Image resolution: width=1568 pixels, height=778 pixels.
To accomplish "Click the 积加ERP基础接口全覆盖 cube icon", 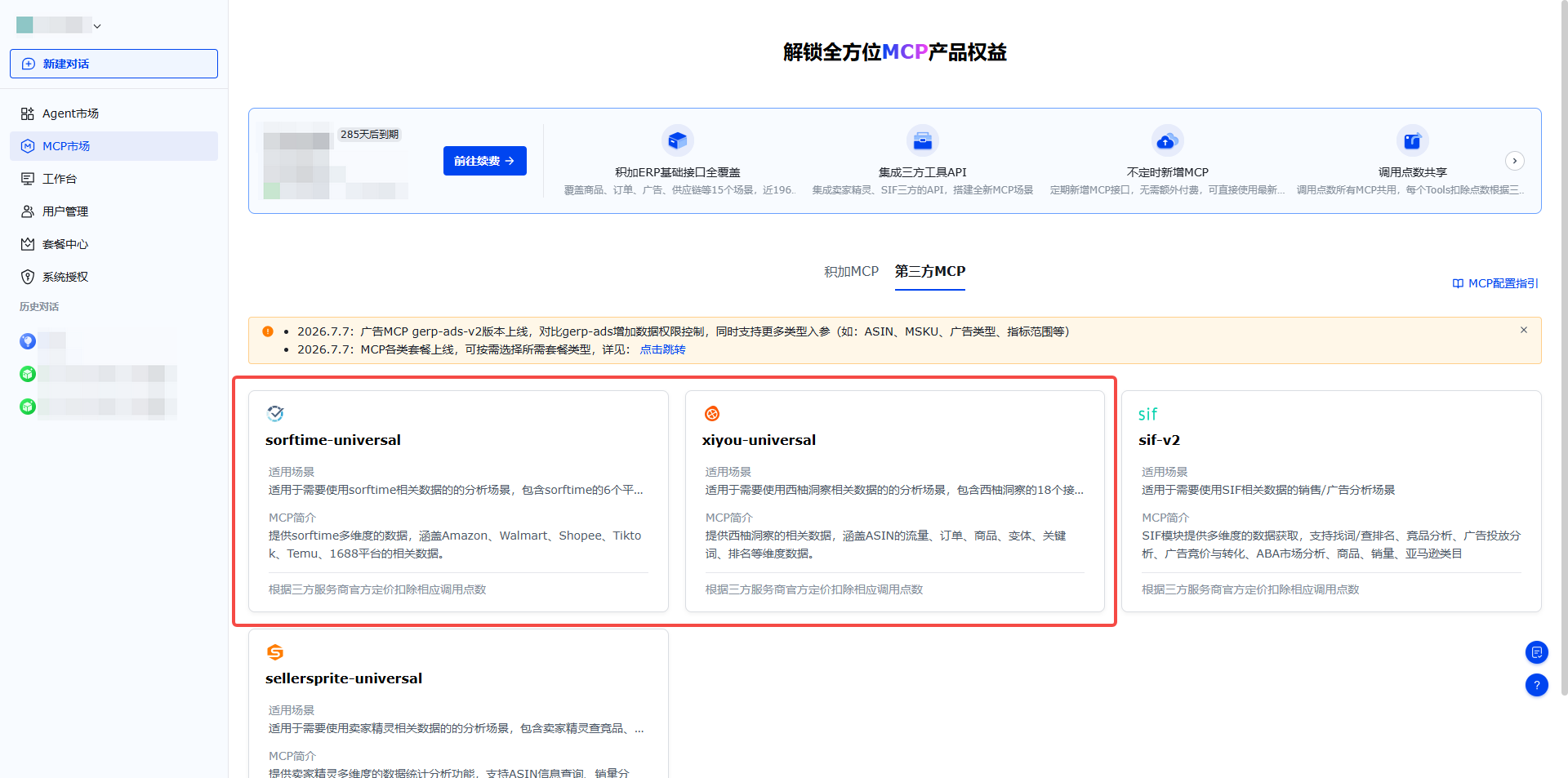I will pos(678,141).
